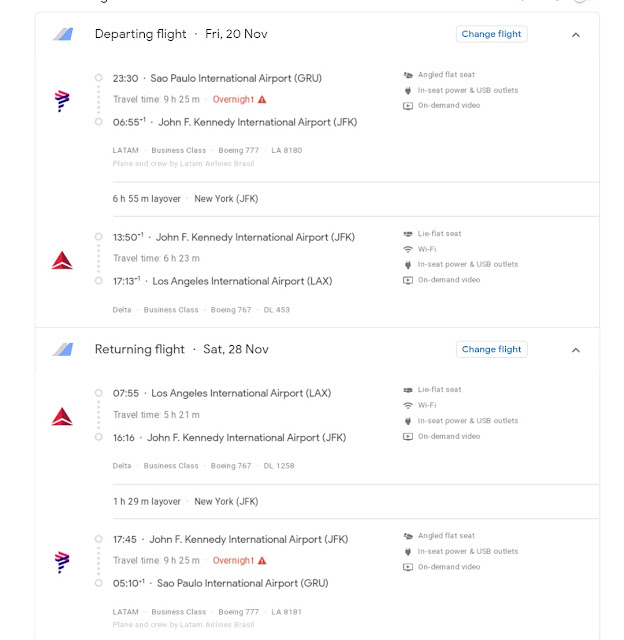Click the Delta logo on flight DL 1258

tap(62, 416)
